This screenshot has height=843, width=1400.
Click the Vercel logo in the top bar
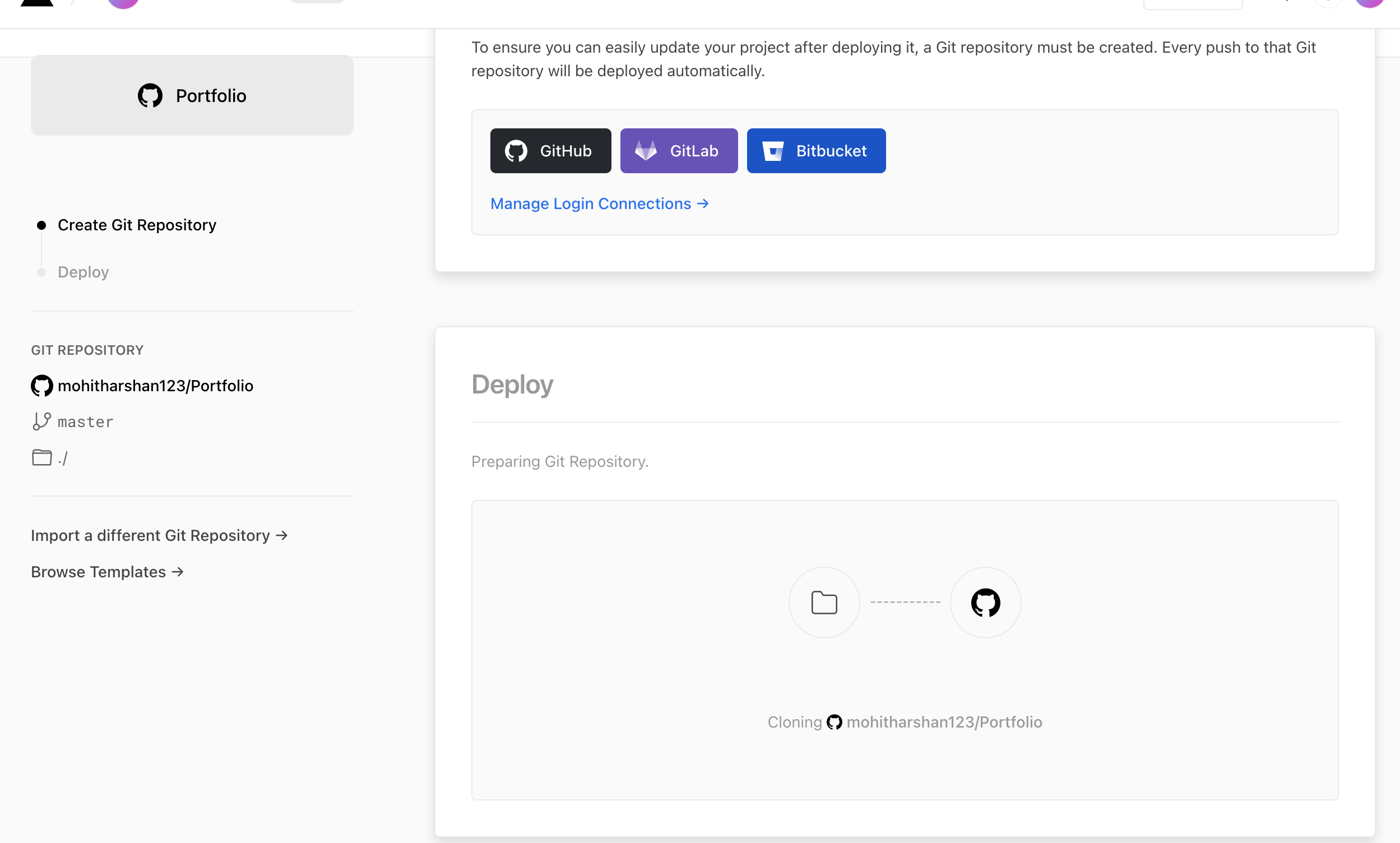click(x=36, y=4)
